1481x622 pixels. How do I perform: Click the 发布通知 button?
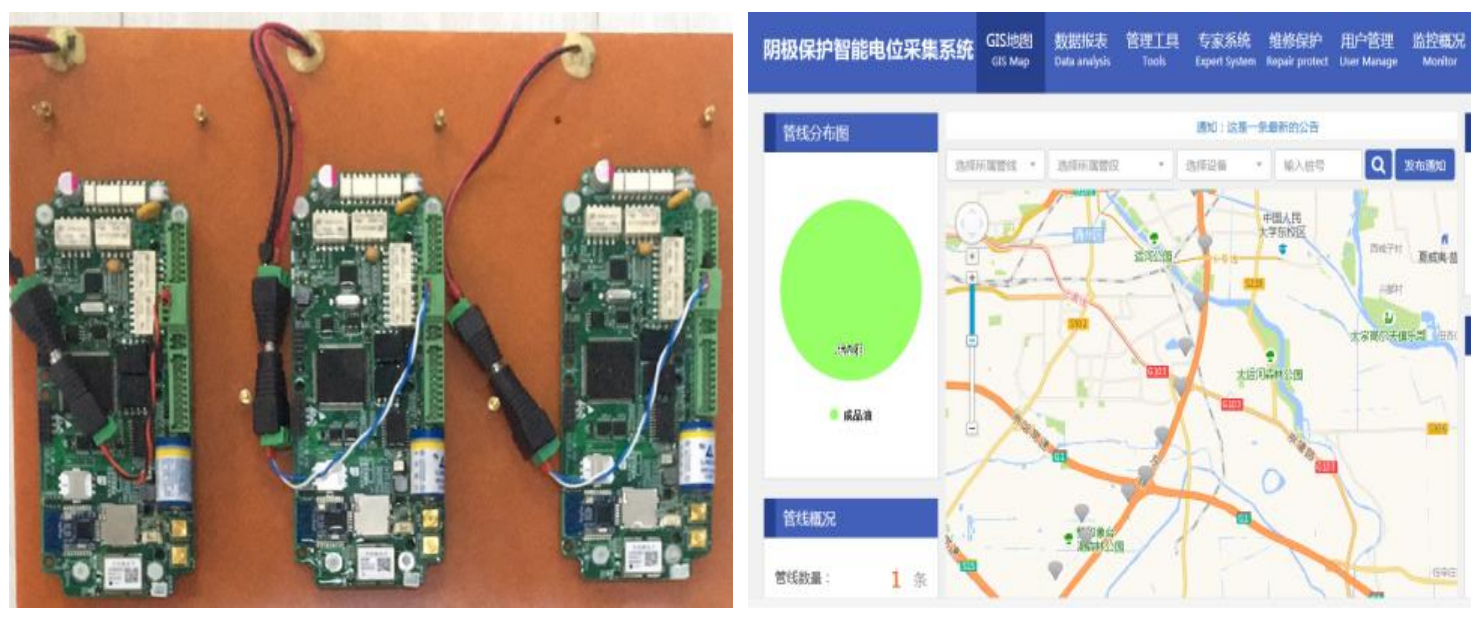(1424, 166)
